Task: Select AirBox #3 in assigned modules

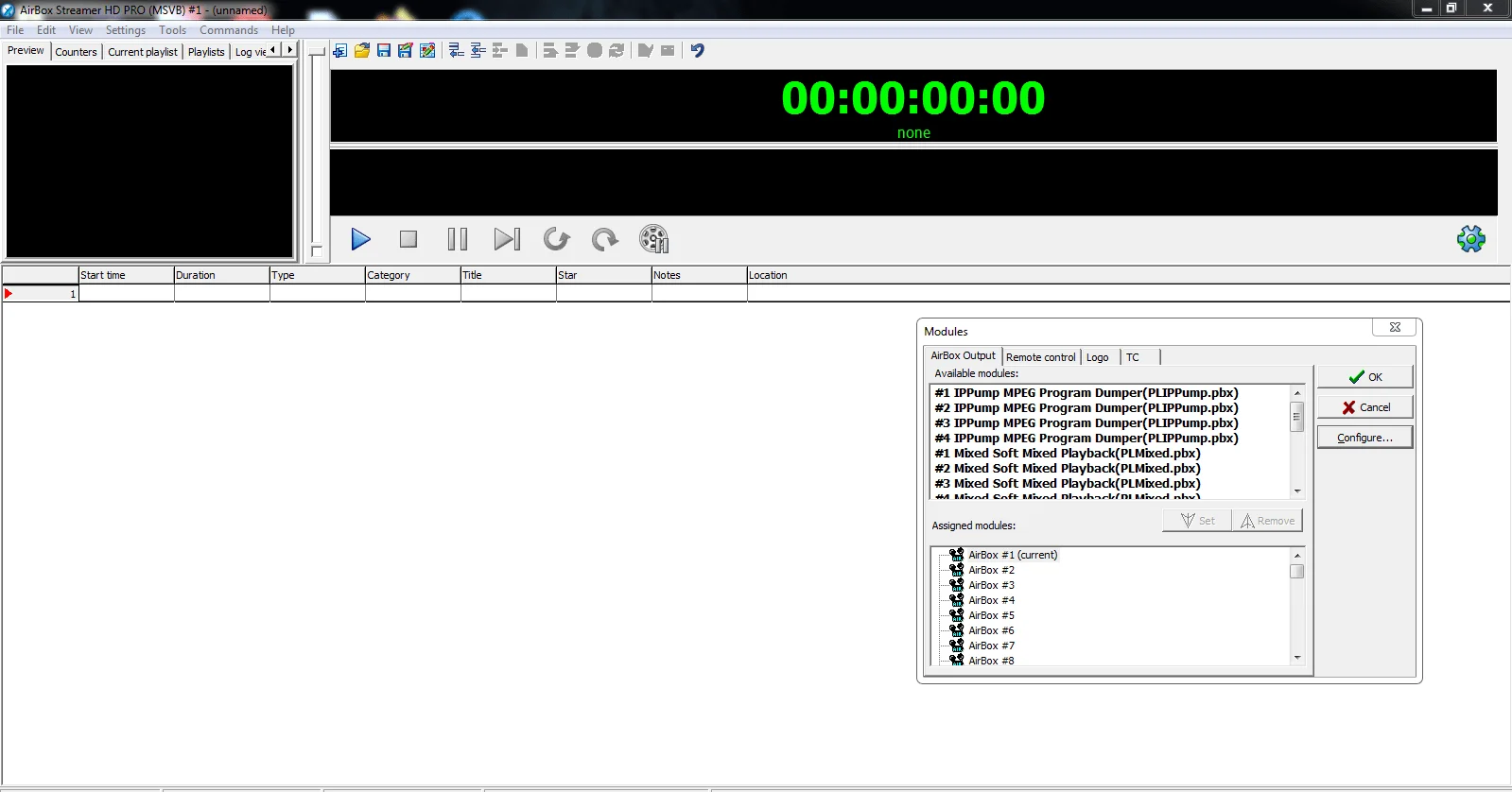Action: coord(991,585)
